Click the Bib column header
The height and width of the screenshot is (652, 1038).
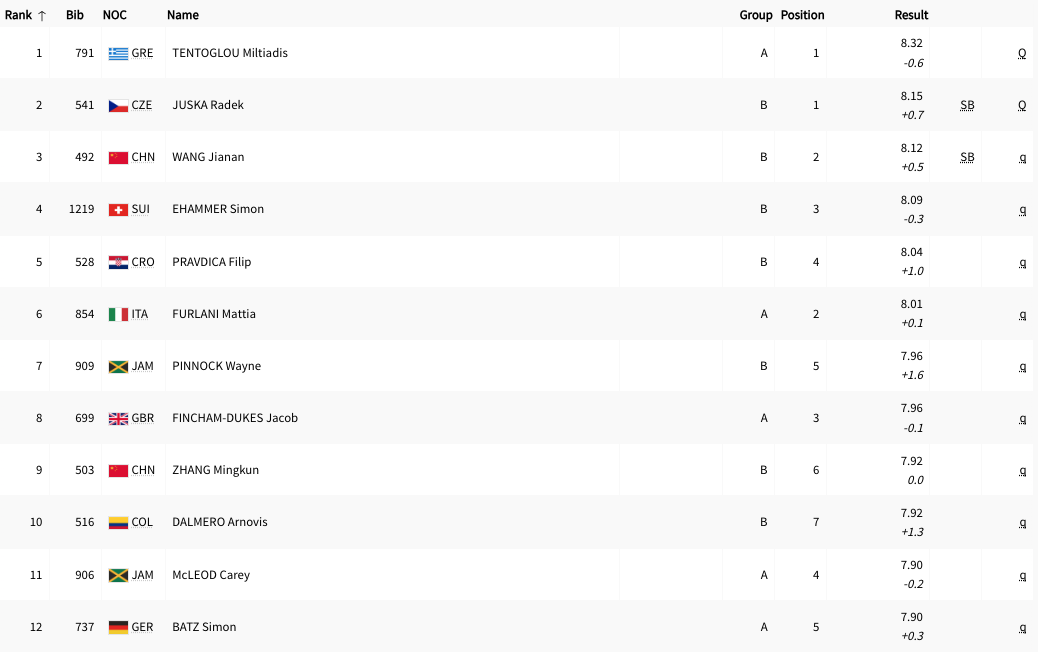coord(75,15)
